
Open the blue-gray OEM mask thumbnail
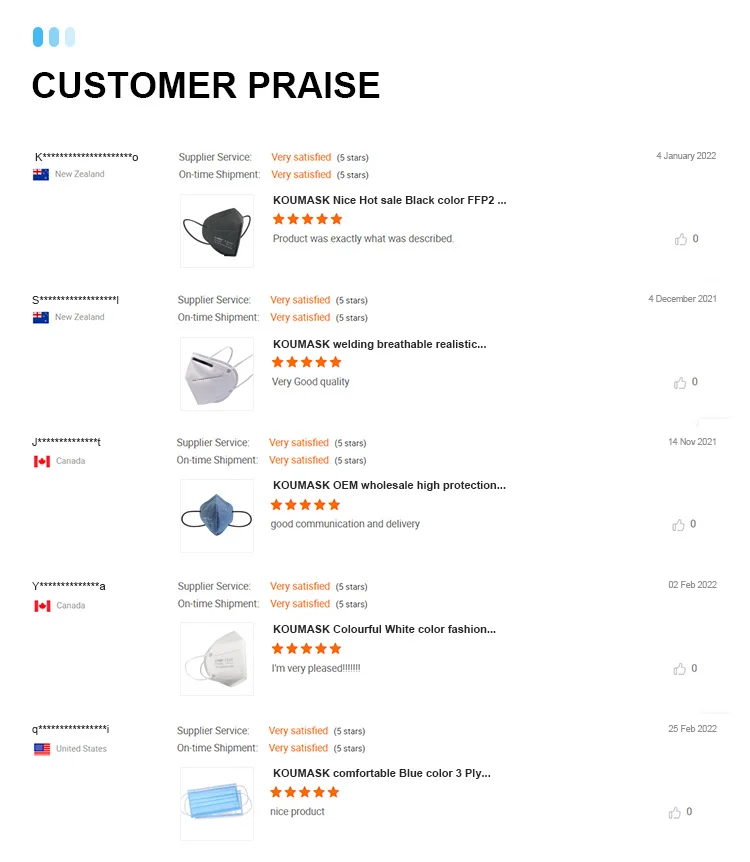[x=217, y=516]
